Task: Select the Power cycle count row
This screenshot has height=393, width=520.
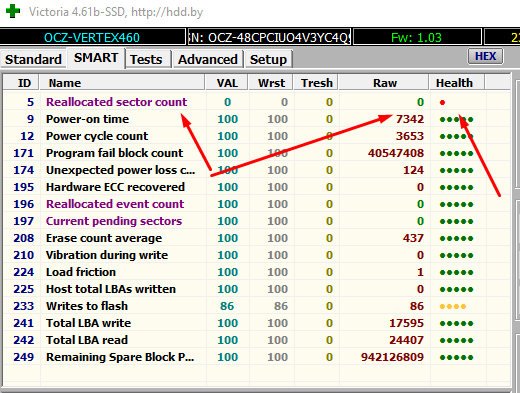Action: tap(257, 136)
